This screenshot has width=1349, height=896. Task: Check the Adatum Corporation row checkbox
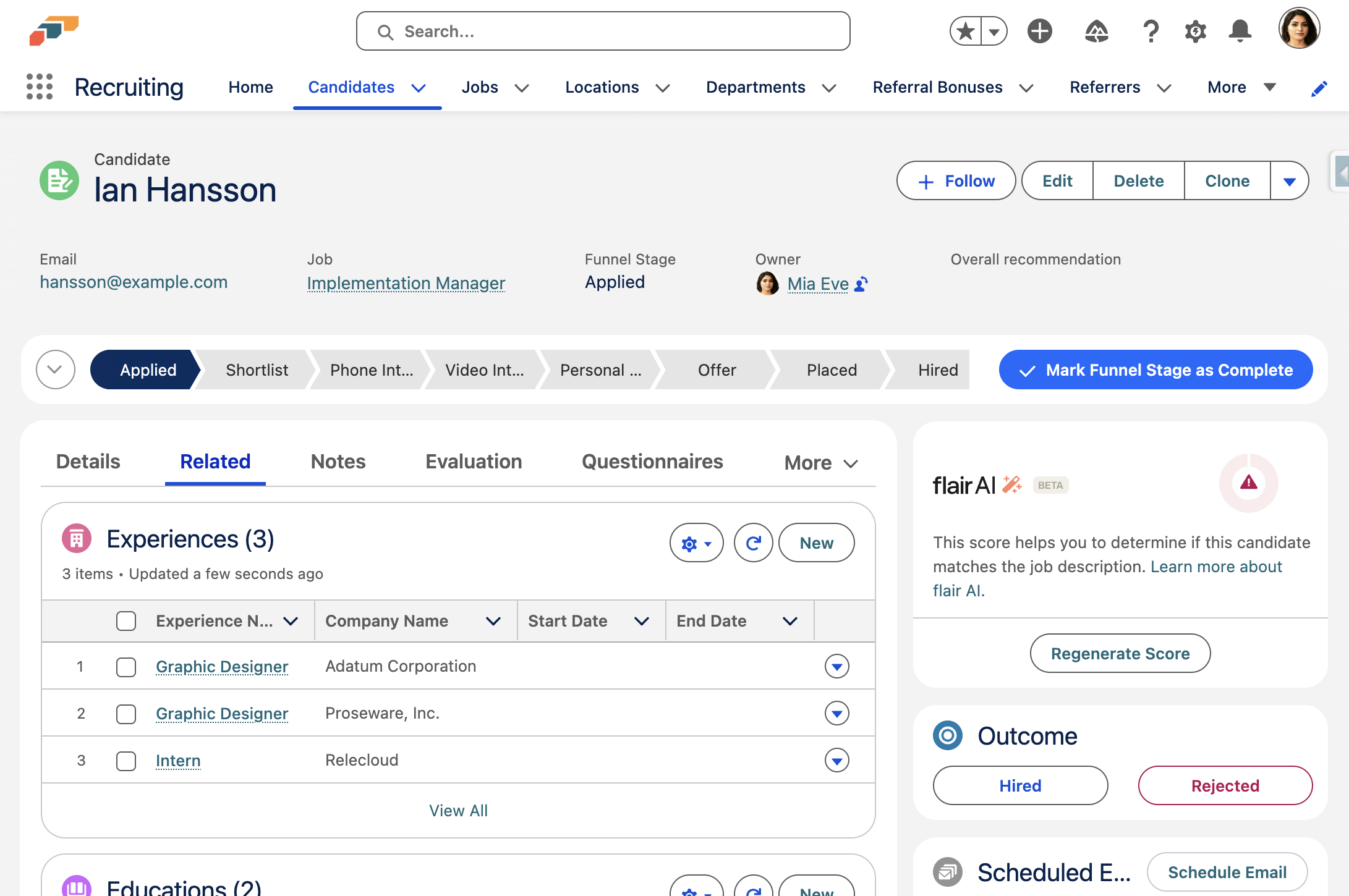(126, 667)
